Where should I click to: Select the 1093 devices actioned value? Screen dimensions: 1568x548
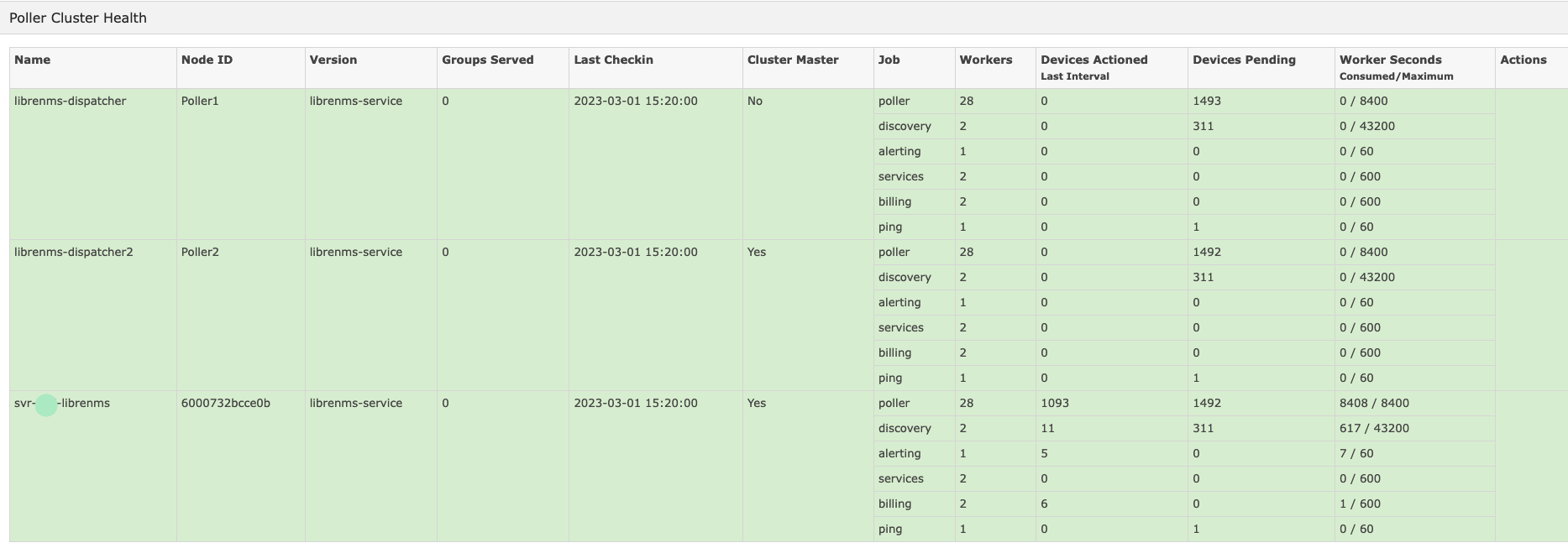[1056, 403]
